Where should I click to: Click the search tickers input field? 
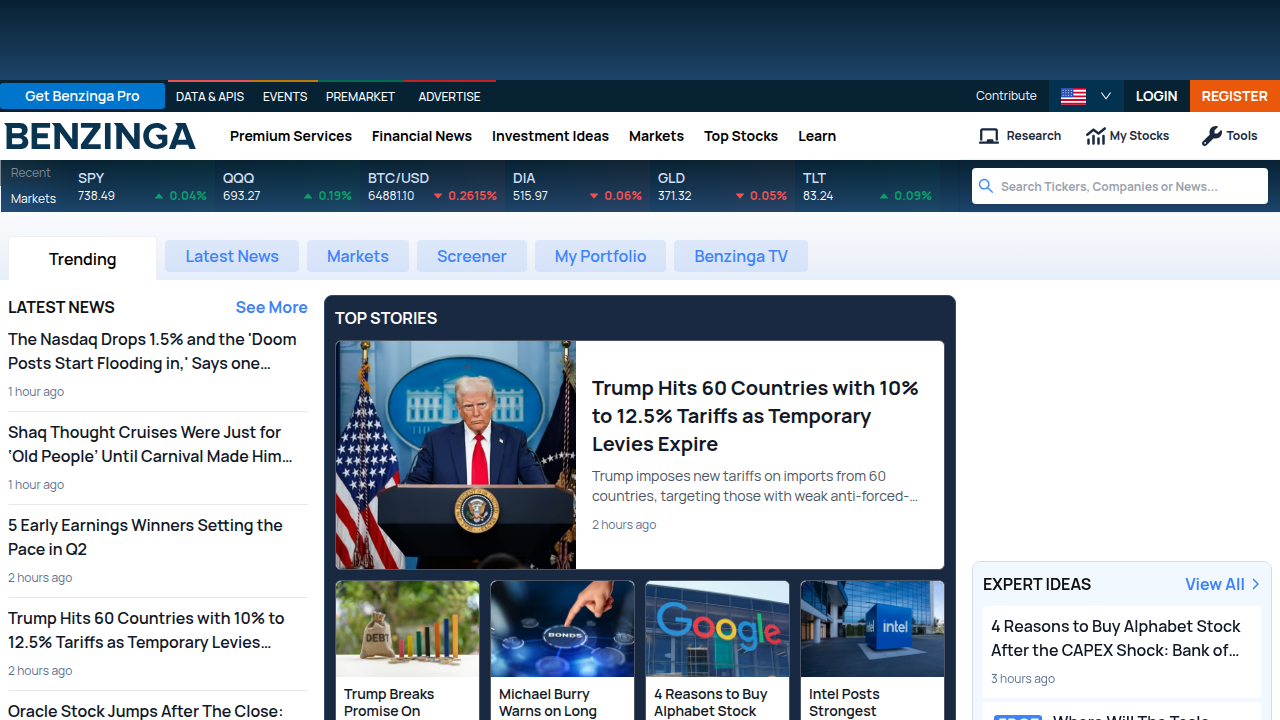(1120, 186)
